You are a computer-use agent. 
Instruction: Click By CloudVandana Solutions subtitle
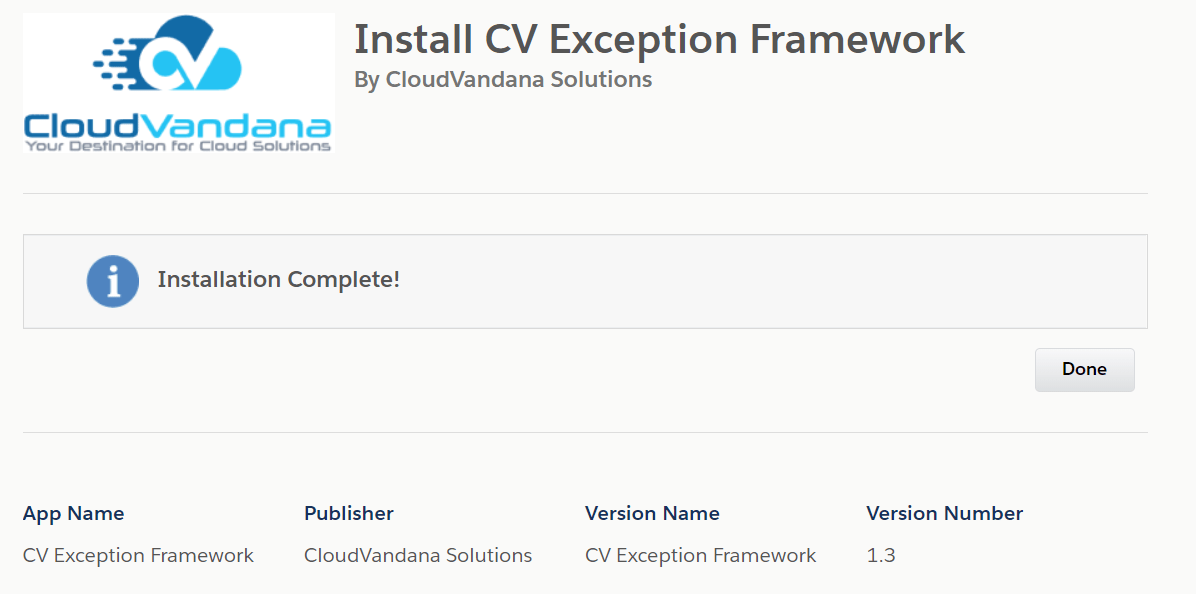tap(503, 79)
